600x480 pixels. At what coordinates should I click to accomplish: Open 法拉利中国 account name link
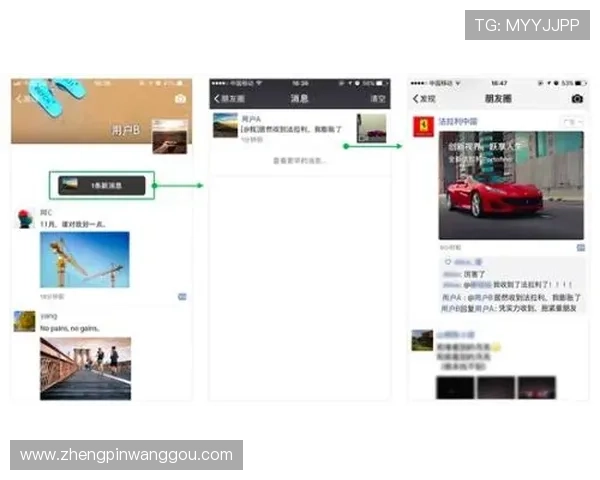pos(458,122)
